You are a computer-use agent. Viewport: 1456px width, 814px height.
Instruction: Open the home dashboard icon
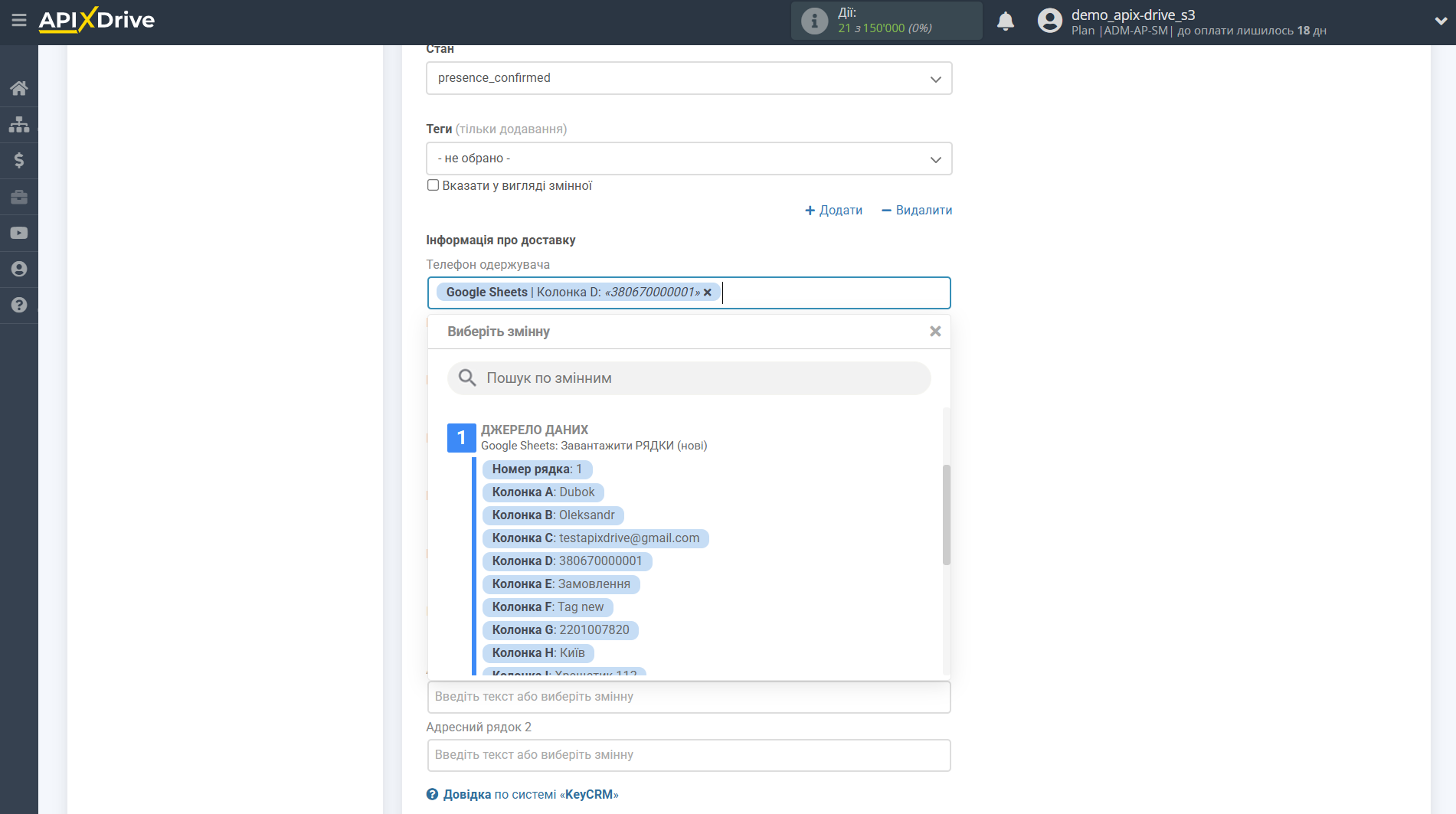pos(19,88)
